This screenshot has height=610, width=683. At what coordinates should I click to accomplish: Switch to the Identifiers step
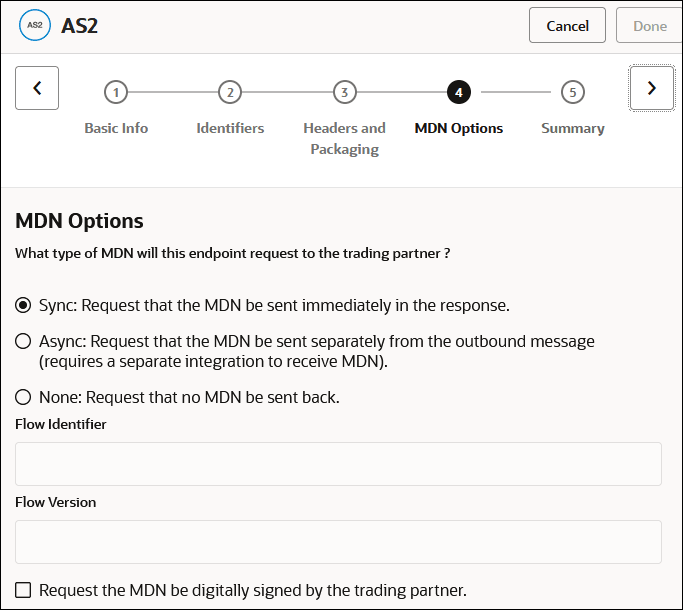tap(230, 128)
